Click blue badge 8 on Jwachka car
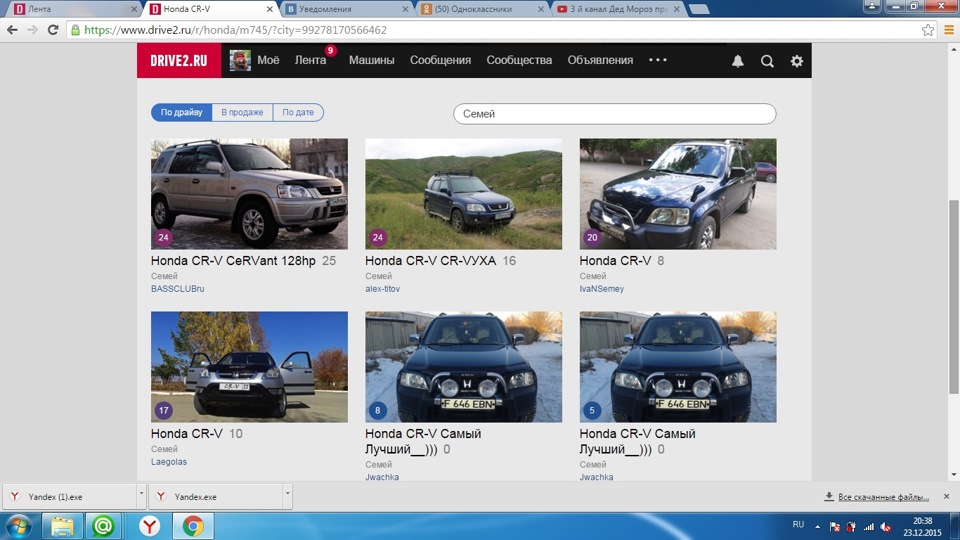 pos(378,410)
